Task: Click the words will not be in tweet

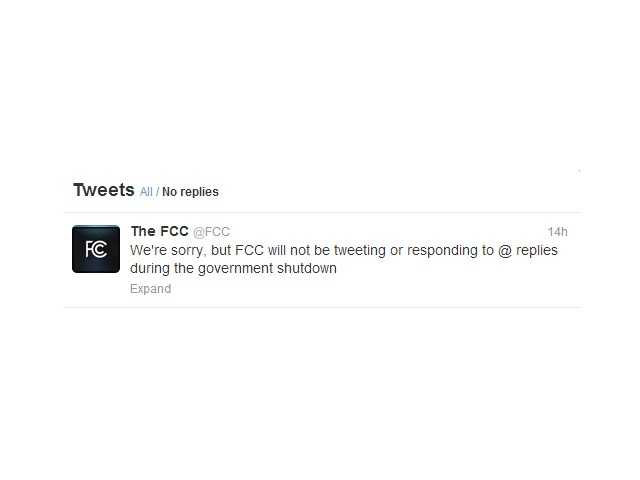Action: pyautogui.click(x=299, y=250)
